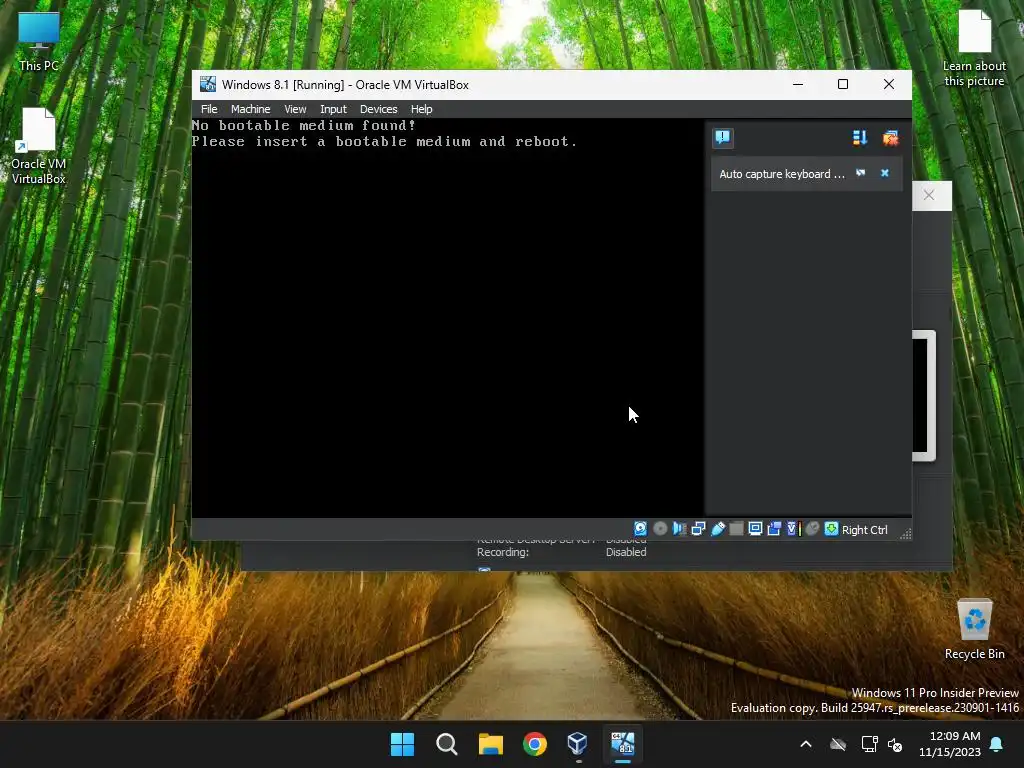This screenshot has width=1024, height=768.
Task: Click the mouse integration status icon
Action: tap(812, 529)
